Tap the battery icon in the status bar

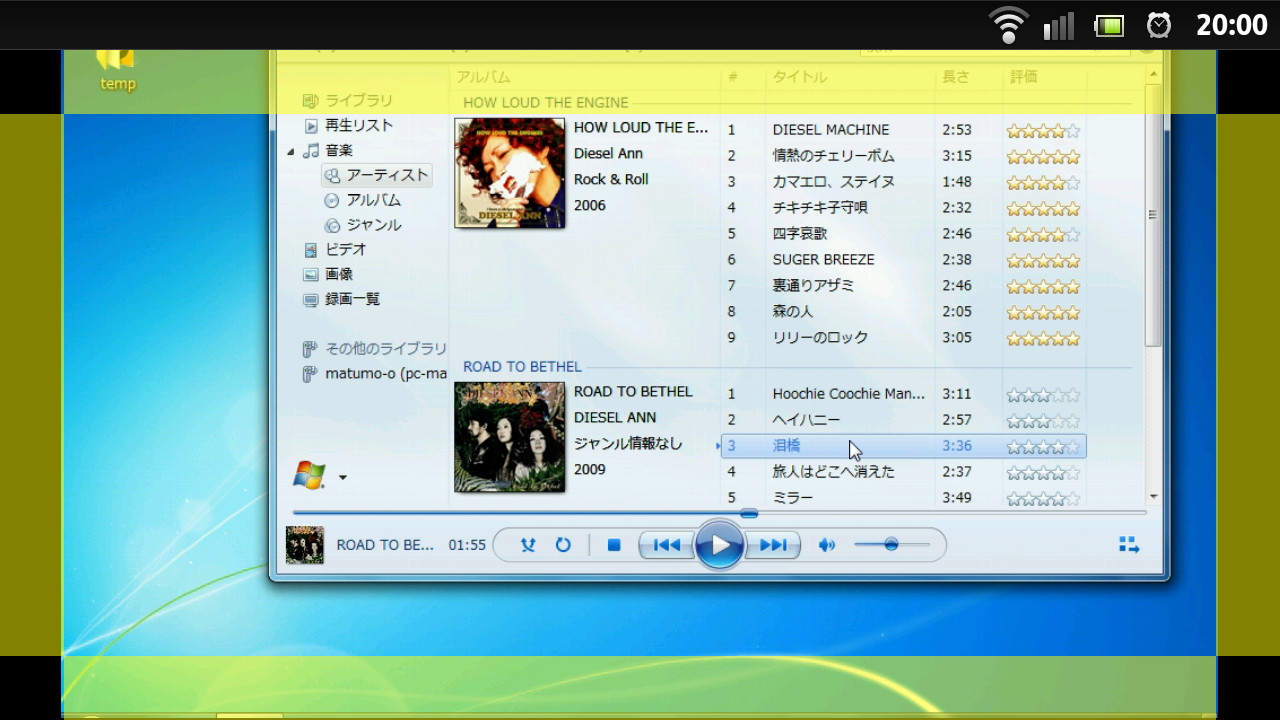tap(1109, 25)
